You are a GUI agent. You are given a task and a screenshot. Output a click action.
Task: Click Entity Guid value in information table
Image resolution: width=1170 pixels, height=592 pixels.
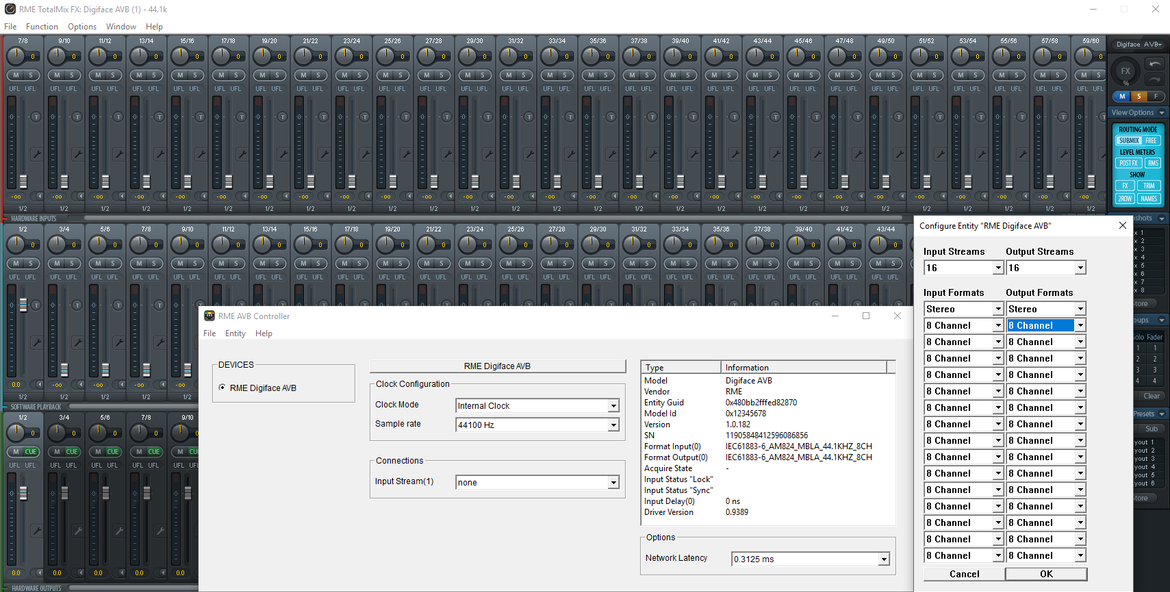click(x=761, y=402)
